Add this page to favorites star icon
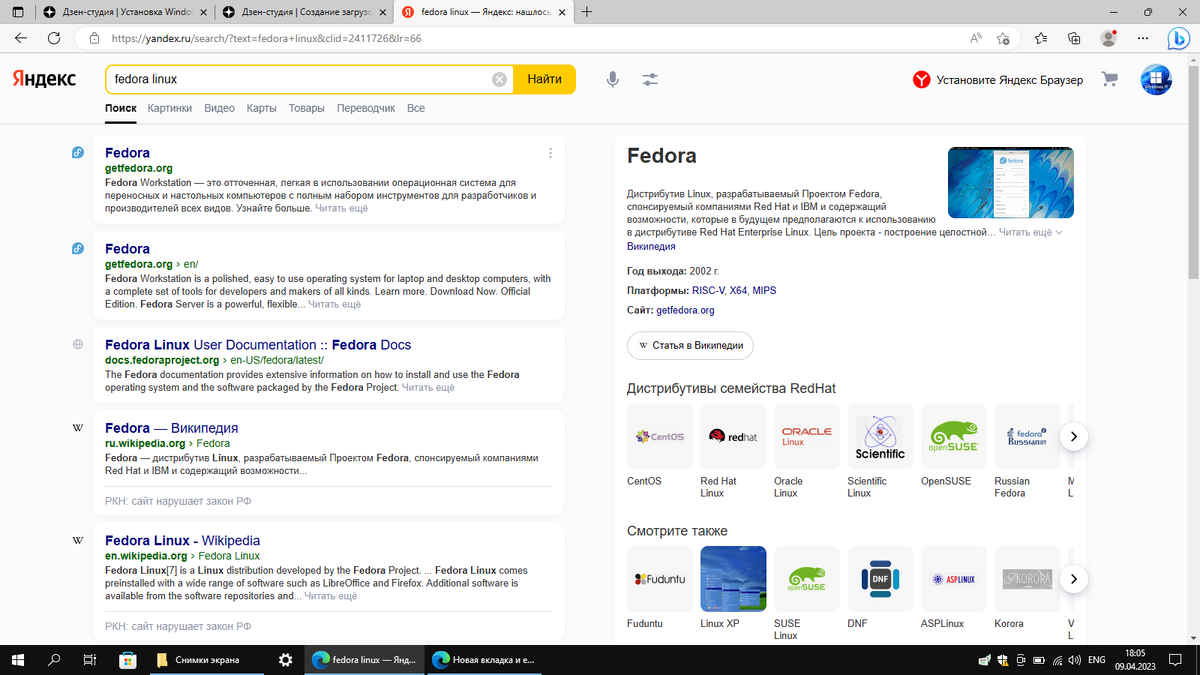The height and width of the screenshot is (675, 1200). tap(1003, 38)
